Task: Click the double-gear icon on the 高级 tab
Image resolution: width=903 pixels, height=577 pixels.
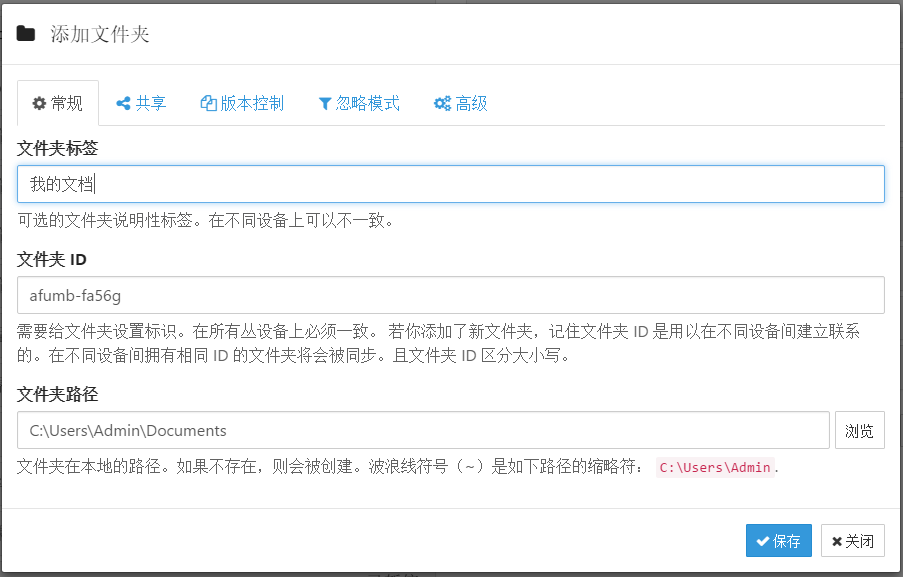Action: [x=442, y=104]
